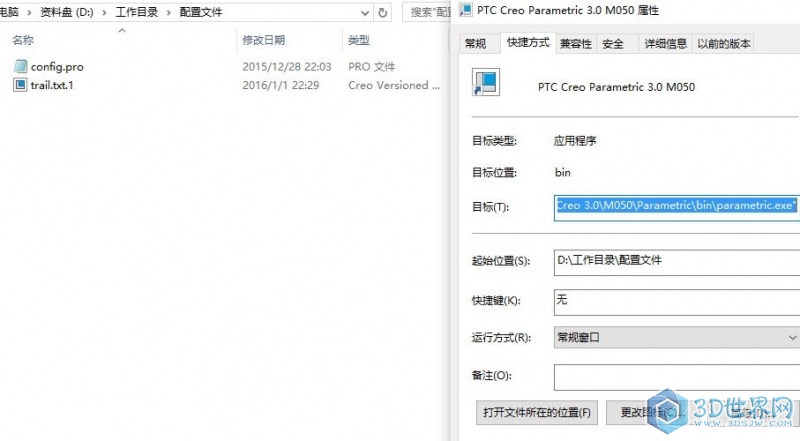
Task: Click date 2016/1/1 22:29
Action: point(281,85)
